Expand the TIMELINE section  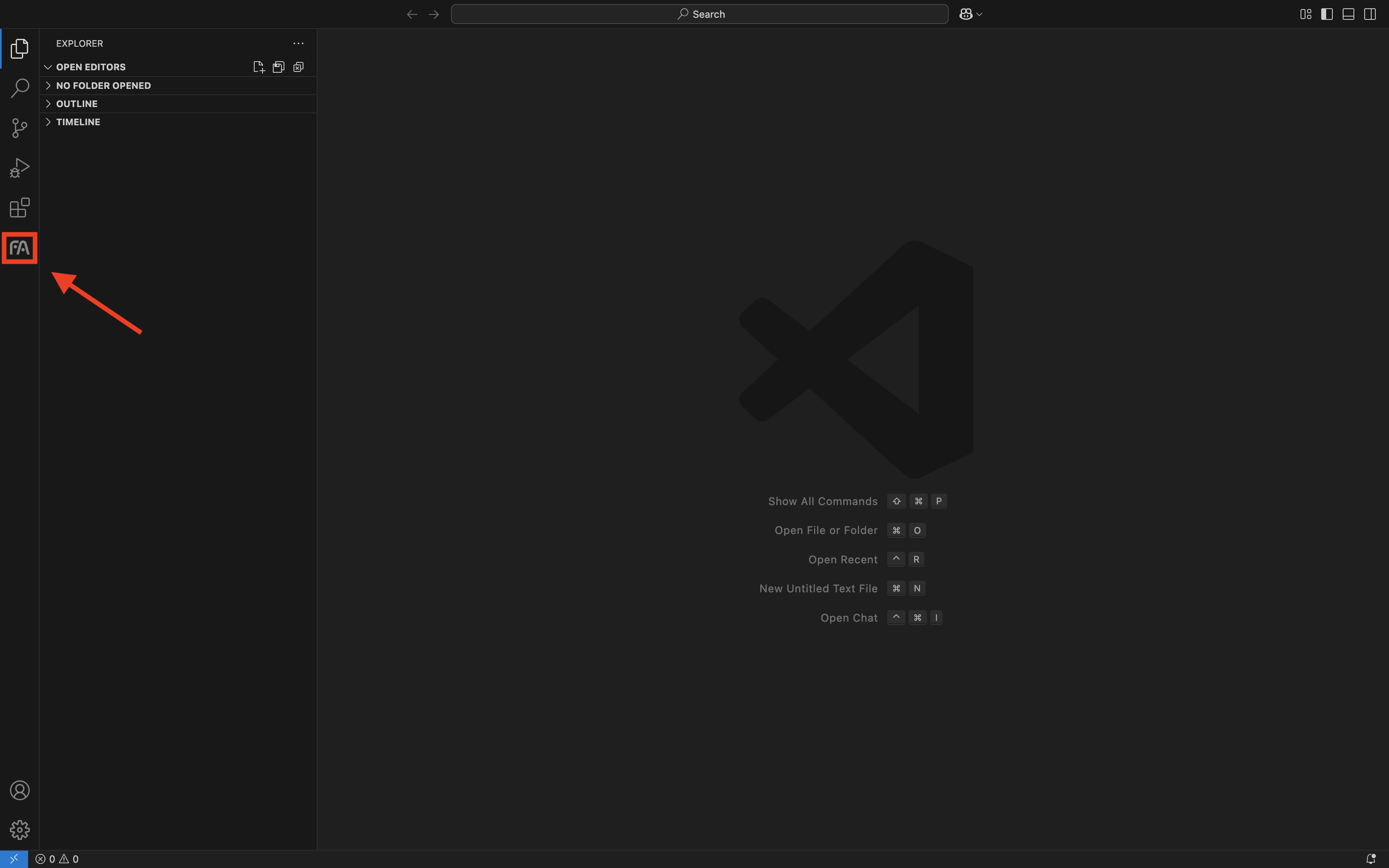click(x=178, y=122)
